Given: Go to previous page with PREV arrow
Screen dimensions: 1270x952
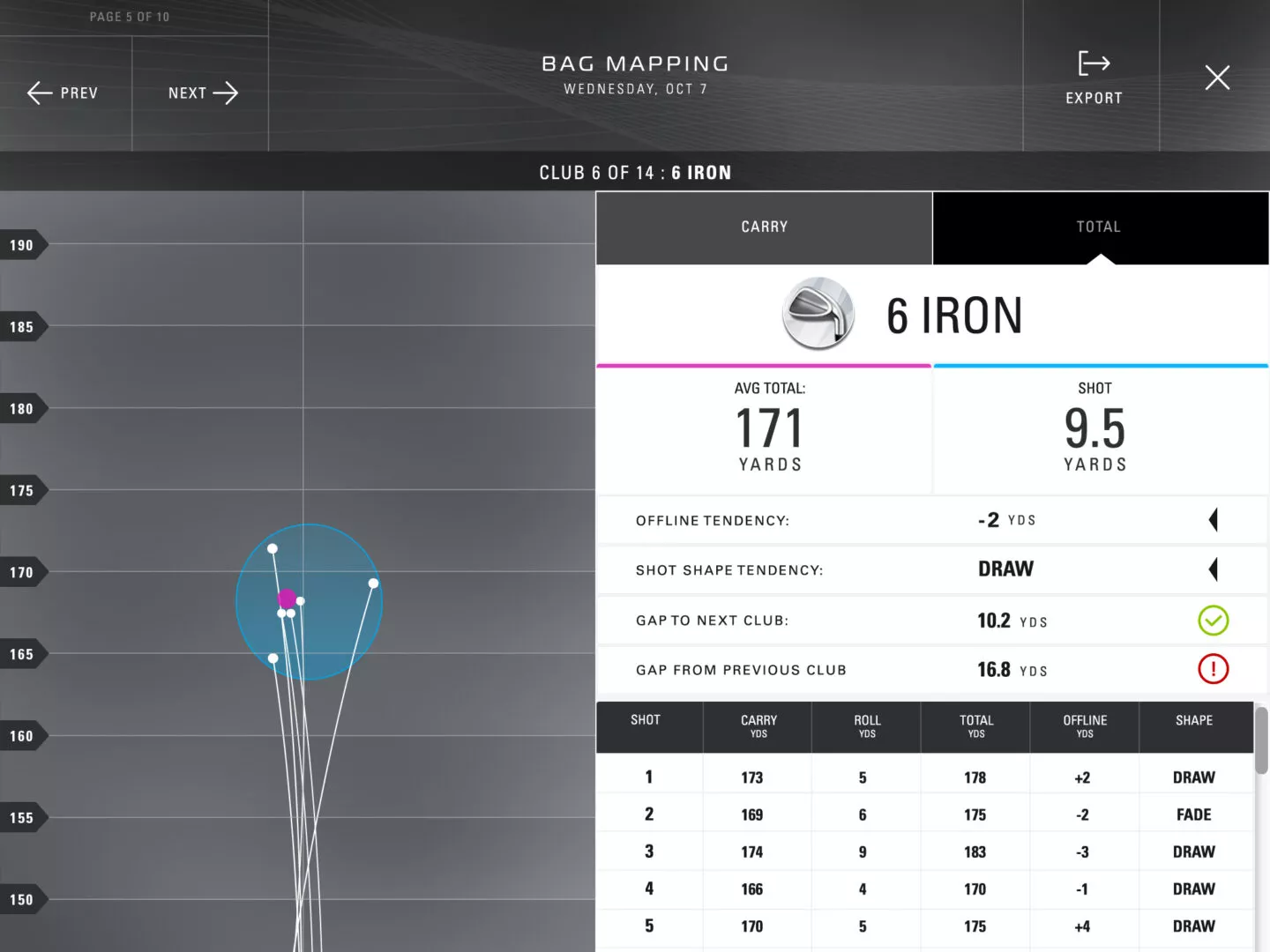Looking at the screenshot, I should pyautogui.click(x=63, y=93).
